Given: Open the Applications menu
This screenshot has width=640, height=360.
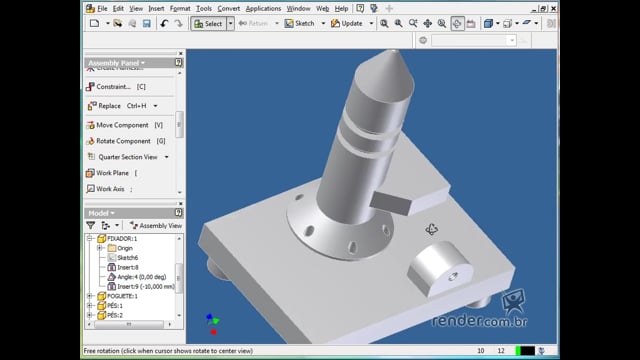Looking at the screenshot, I should [263, 8].
